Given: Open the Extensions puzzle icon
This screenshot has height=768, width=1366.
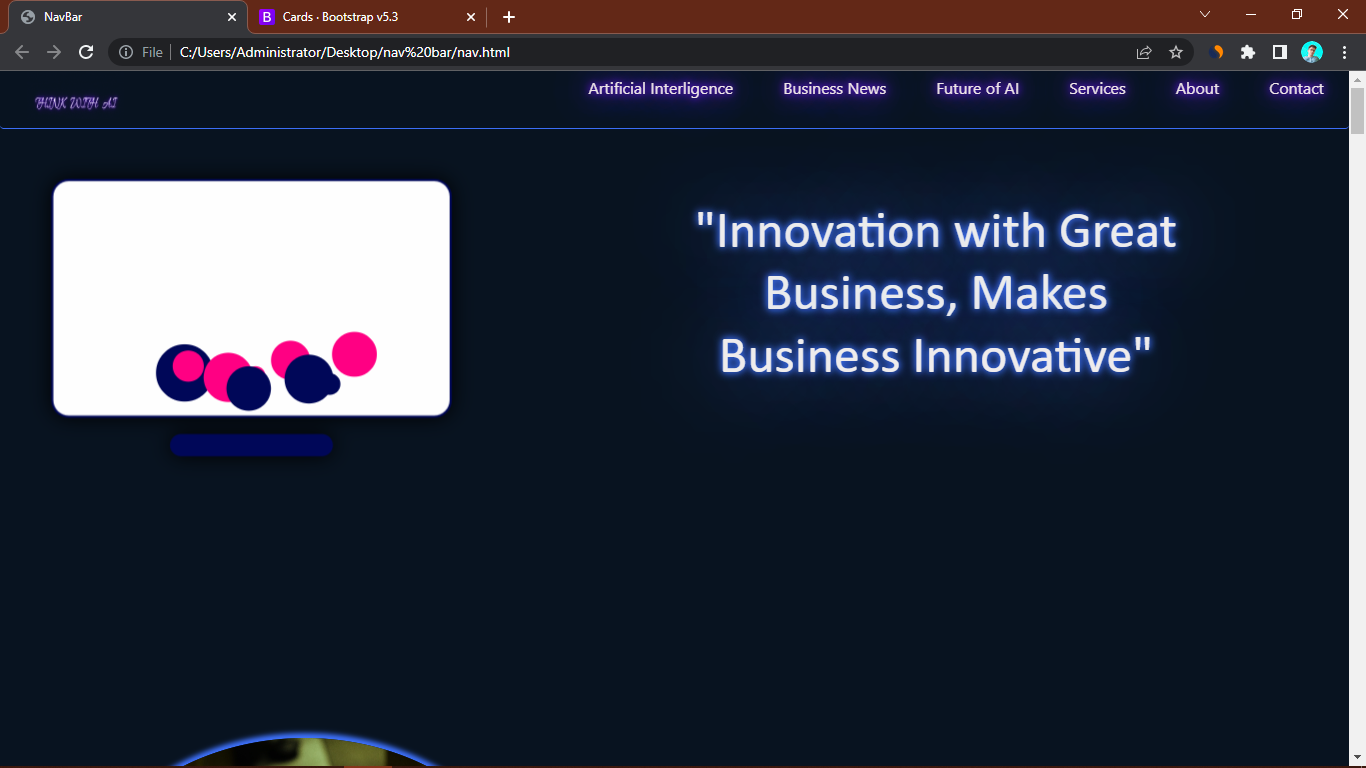Looking at the screenshot, I should [1248, 52].
